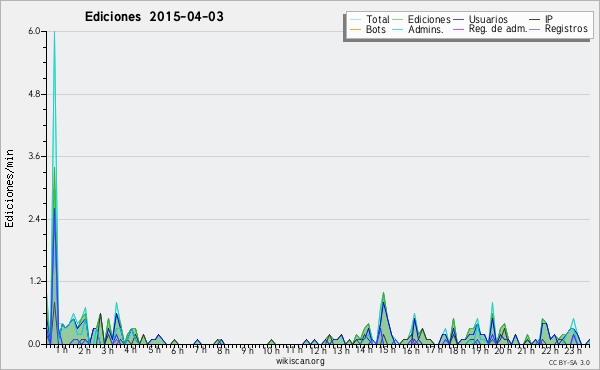Click the 6.0 y-axis value
Viewport: 600px width, 370px height.
click(x=34, y=31)
